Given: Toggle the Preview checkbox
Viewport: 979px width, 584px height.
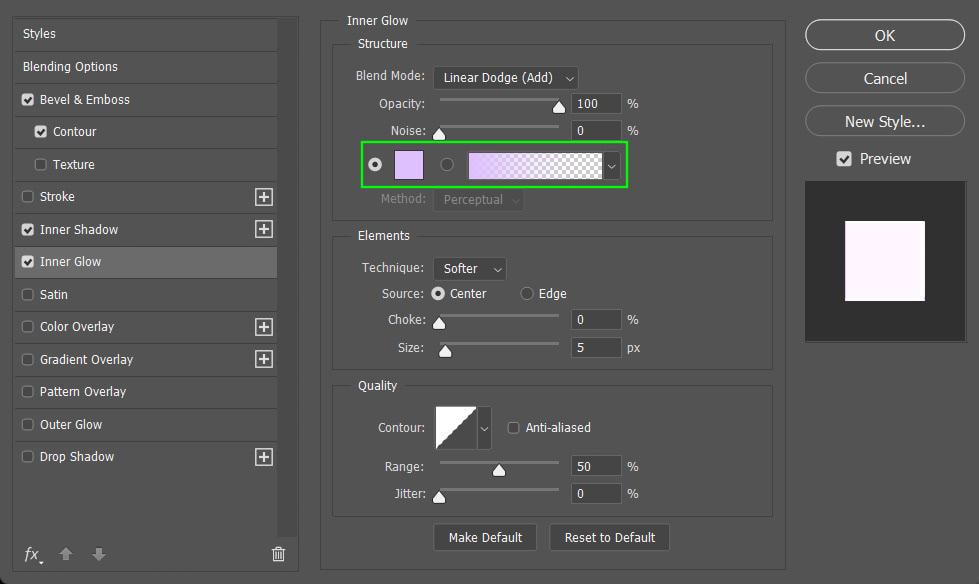Looking at the screenshot, I should tap(844, 159).
